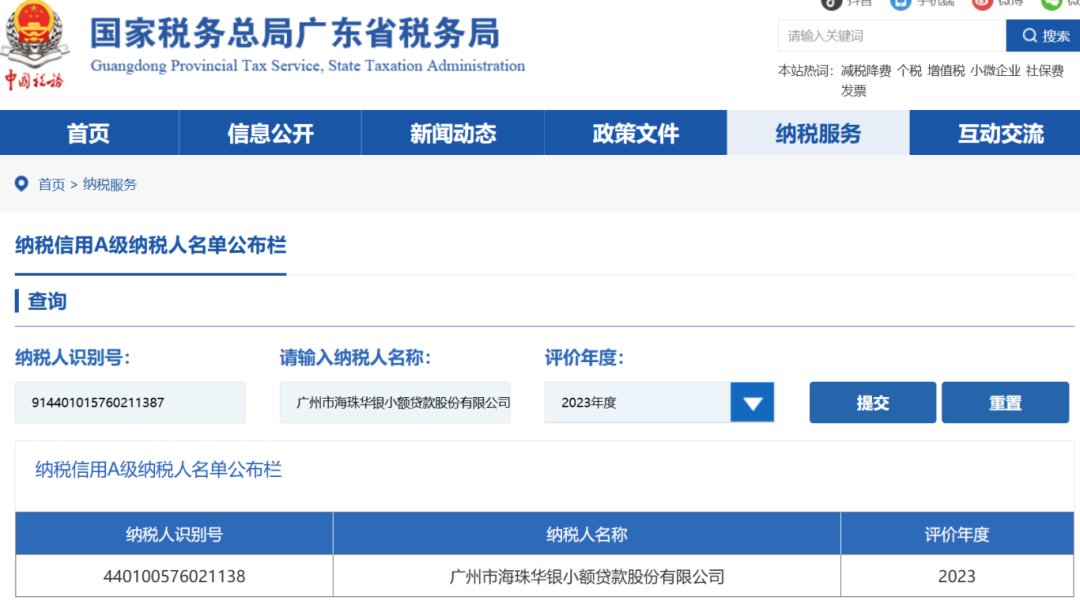Click the 搜索 search button
Viewport: 1080px width, 601px height.
(1043, 36)
